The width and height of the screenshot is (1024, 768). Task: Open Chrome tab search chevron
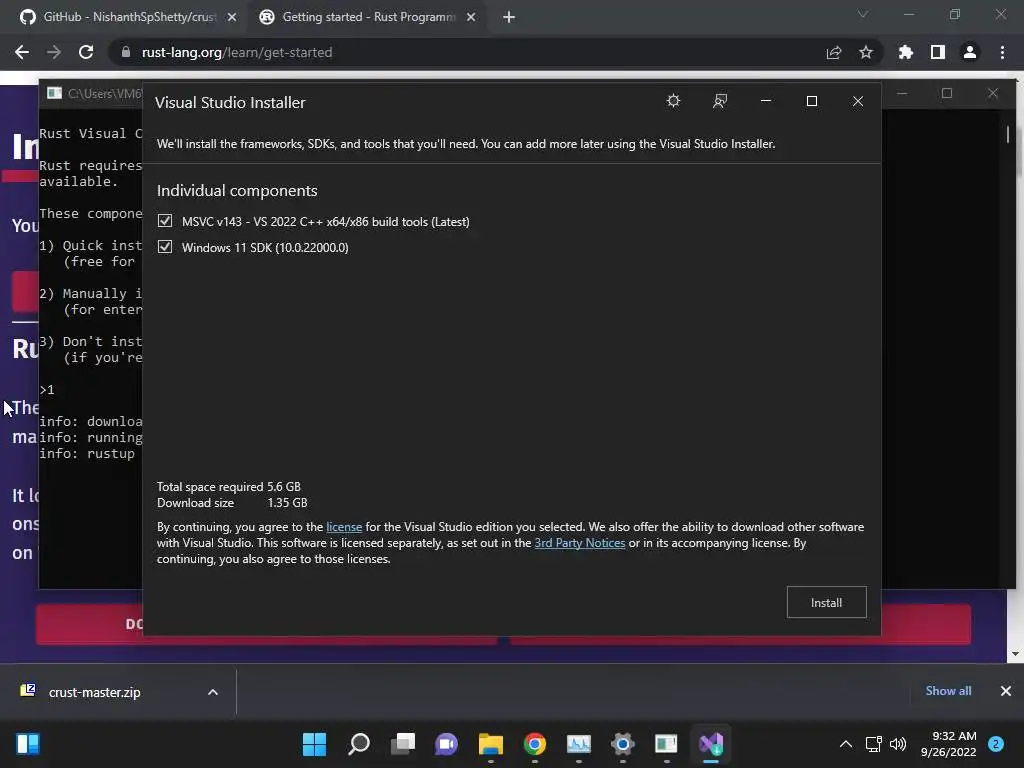[x=863, y=14]
